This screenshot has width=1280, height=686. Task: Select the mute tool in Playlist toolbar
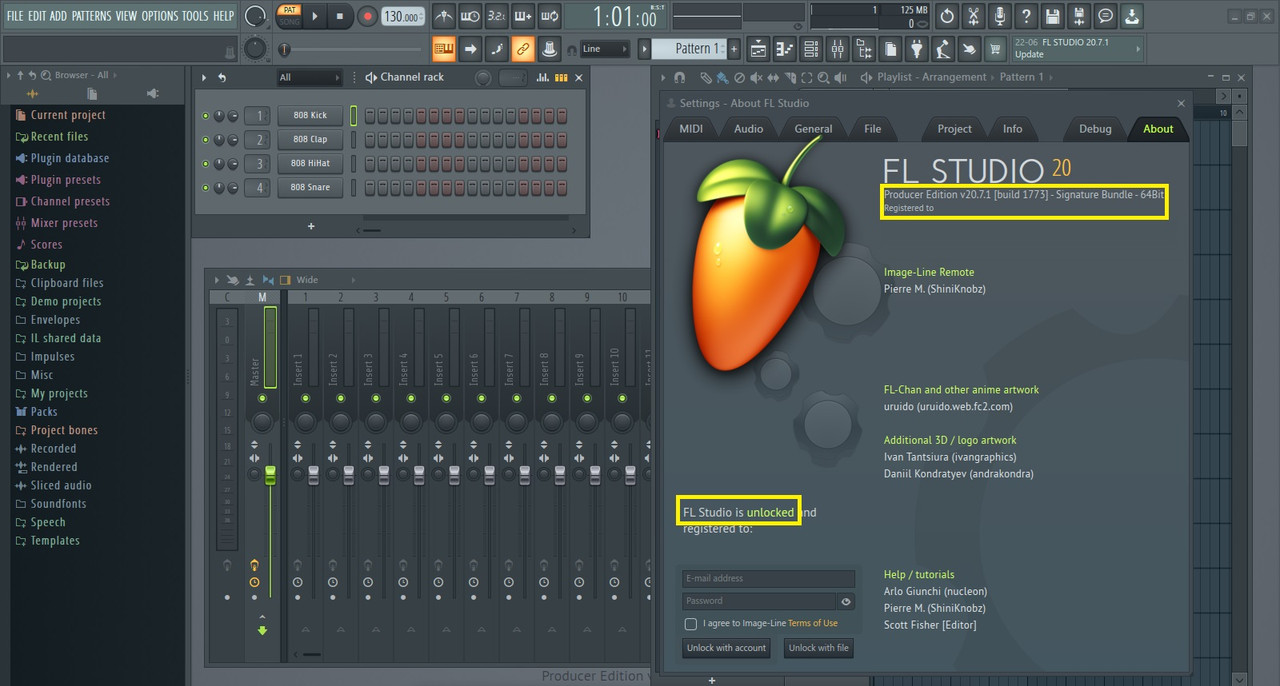tap(755, 77)
